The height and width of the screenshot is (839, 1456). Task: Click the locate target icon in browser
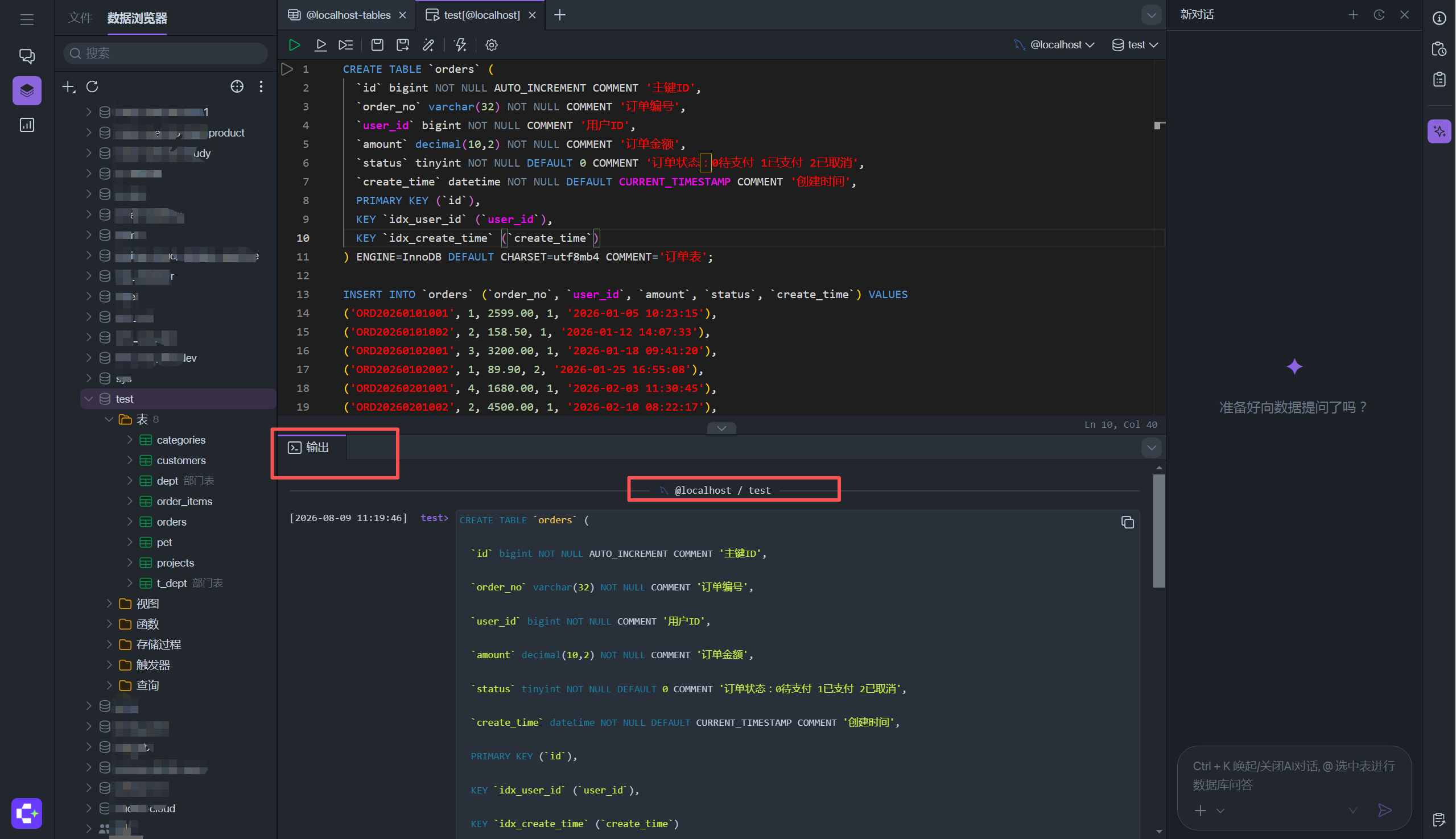[x=237, y=86]
